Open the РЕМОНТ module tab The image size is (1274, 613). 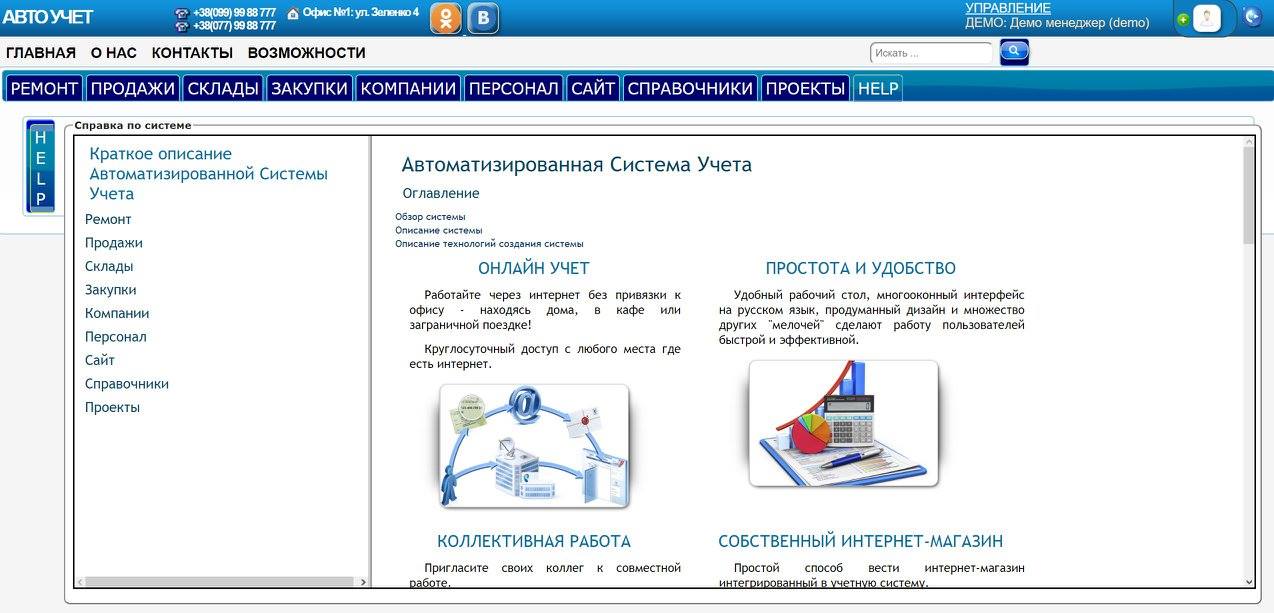tap(44, 89)
